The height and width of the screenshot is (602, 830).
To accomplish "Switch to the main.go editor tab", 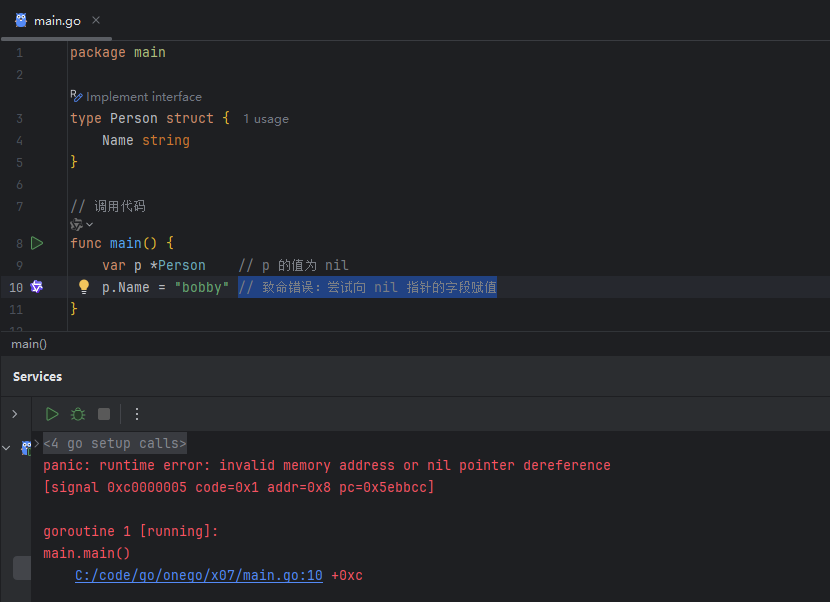I will click(57, 21).
